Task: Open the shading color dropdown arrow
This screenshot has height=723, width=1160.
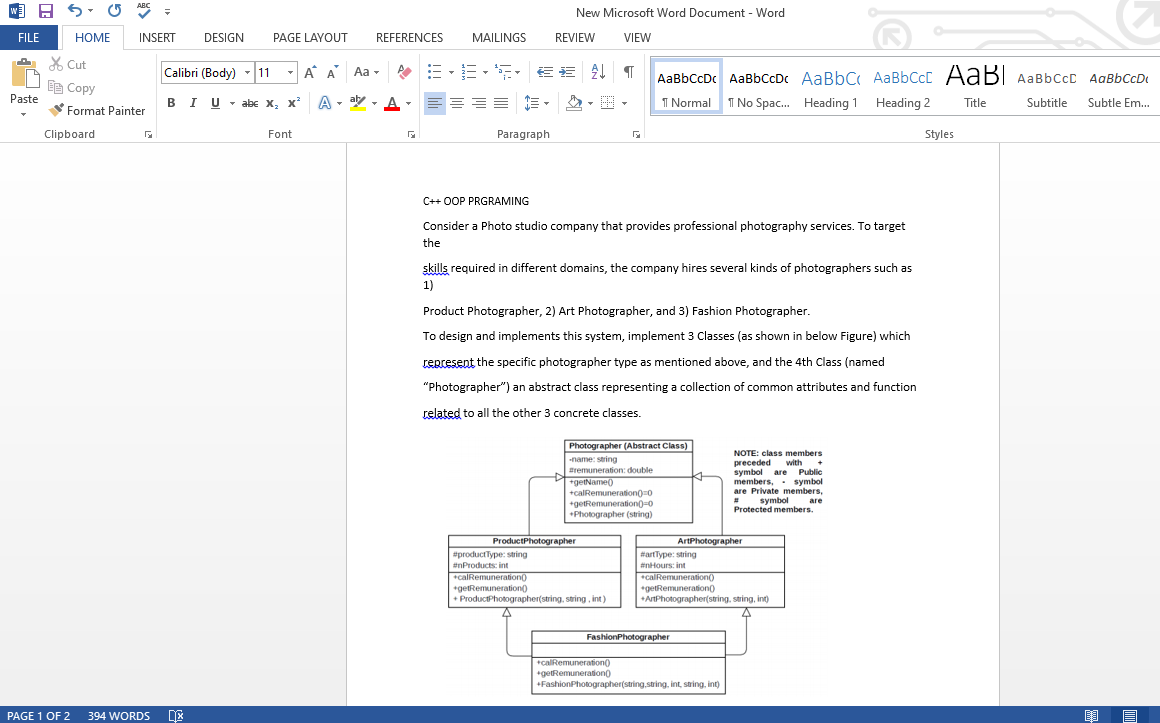Action: (590, 104)
